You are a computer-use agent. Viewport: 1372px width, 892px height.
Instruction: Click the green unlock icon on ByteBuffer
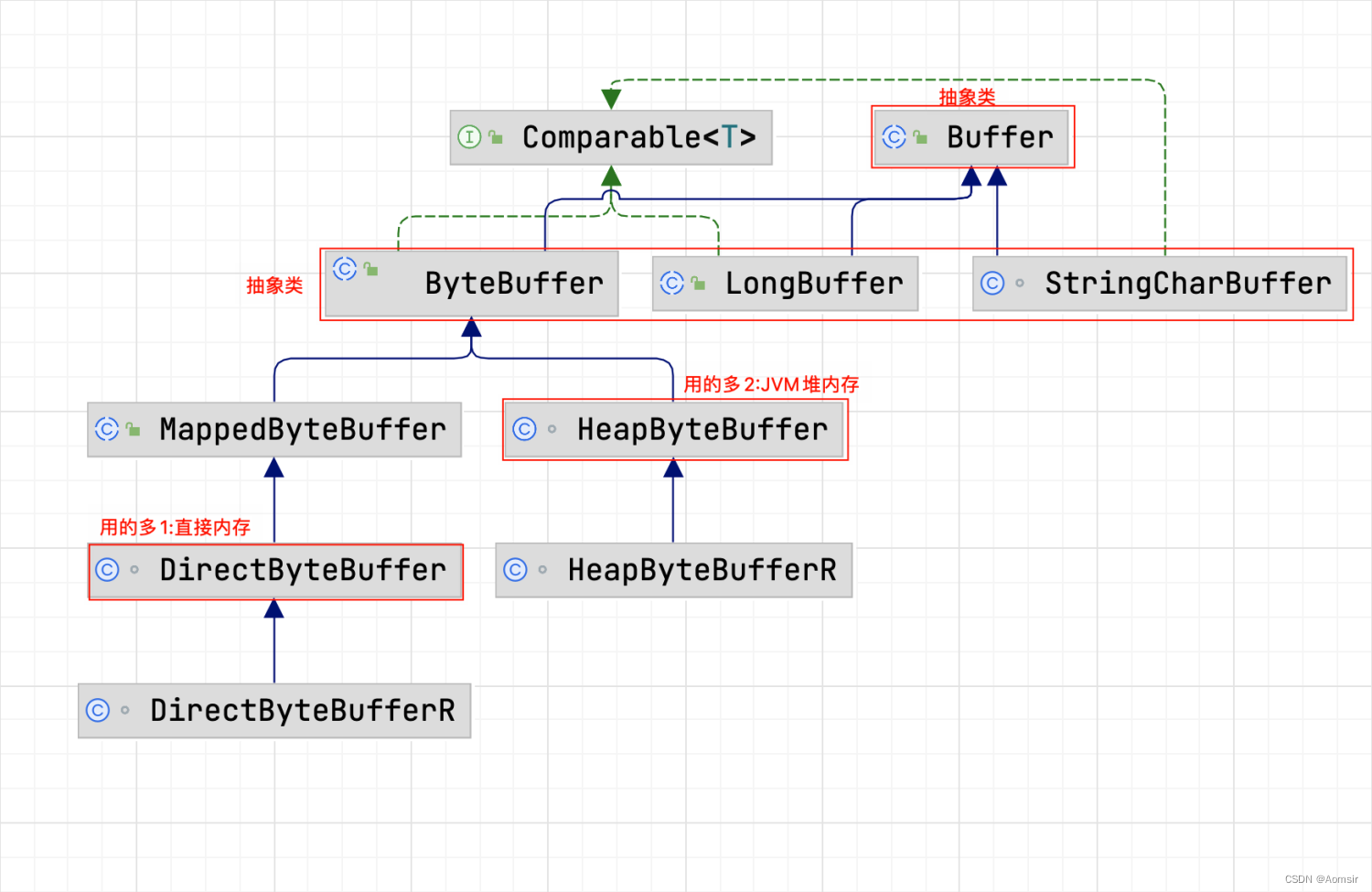click(x=370, y=269)
